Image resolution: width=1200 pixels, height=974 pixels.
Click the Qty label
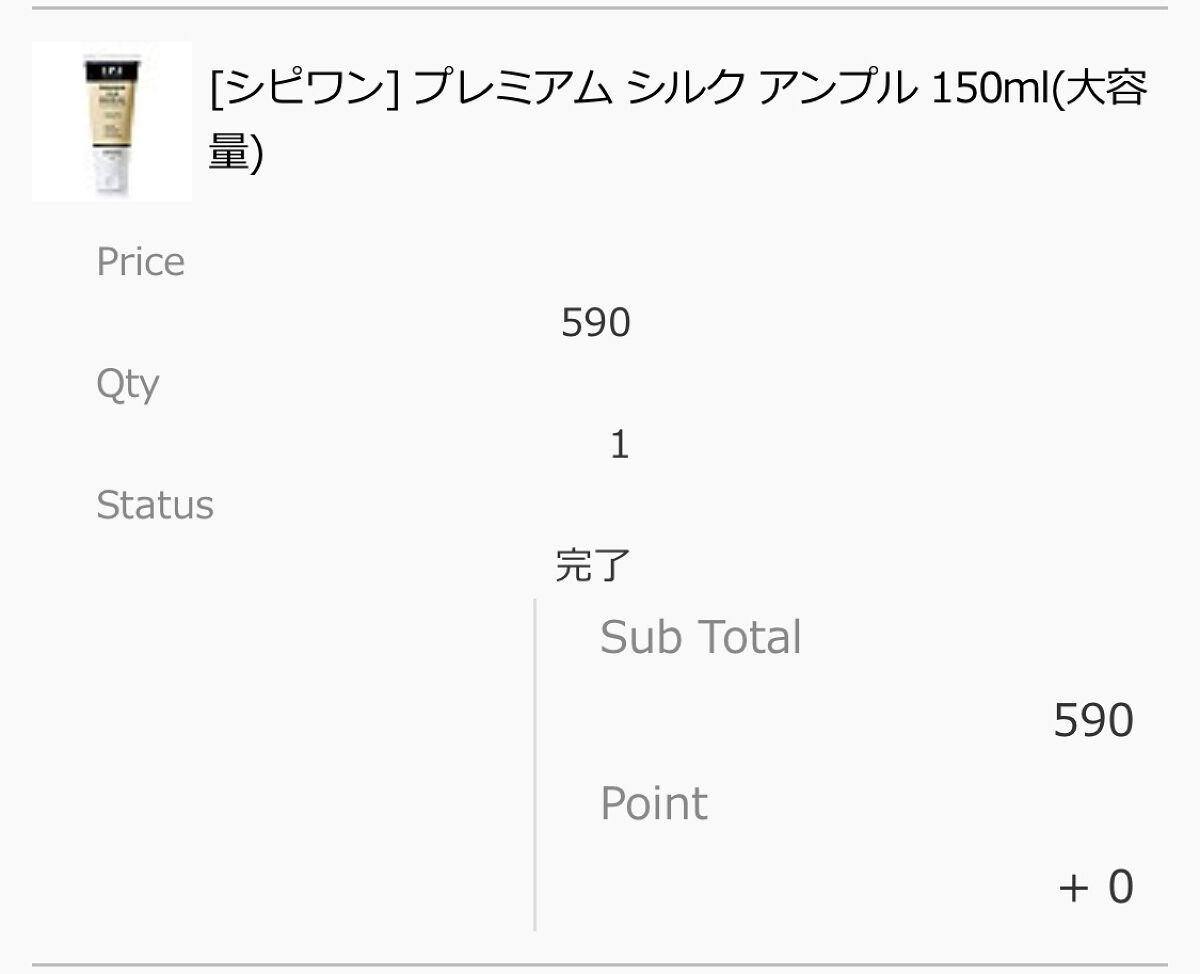(127, 384)
